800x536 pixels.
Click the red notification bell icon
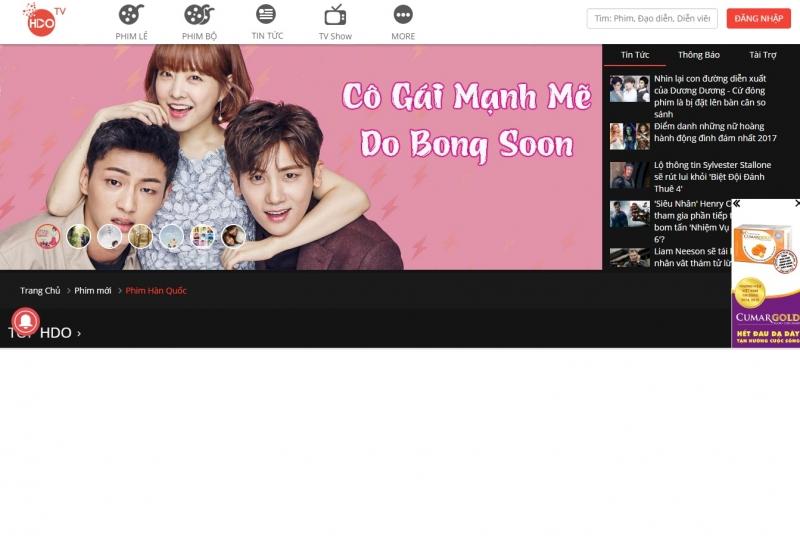pos(25,321)
